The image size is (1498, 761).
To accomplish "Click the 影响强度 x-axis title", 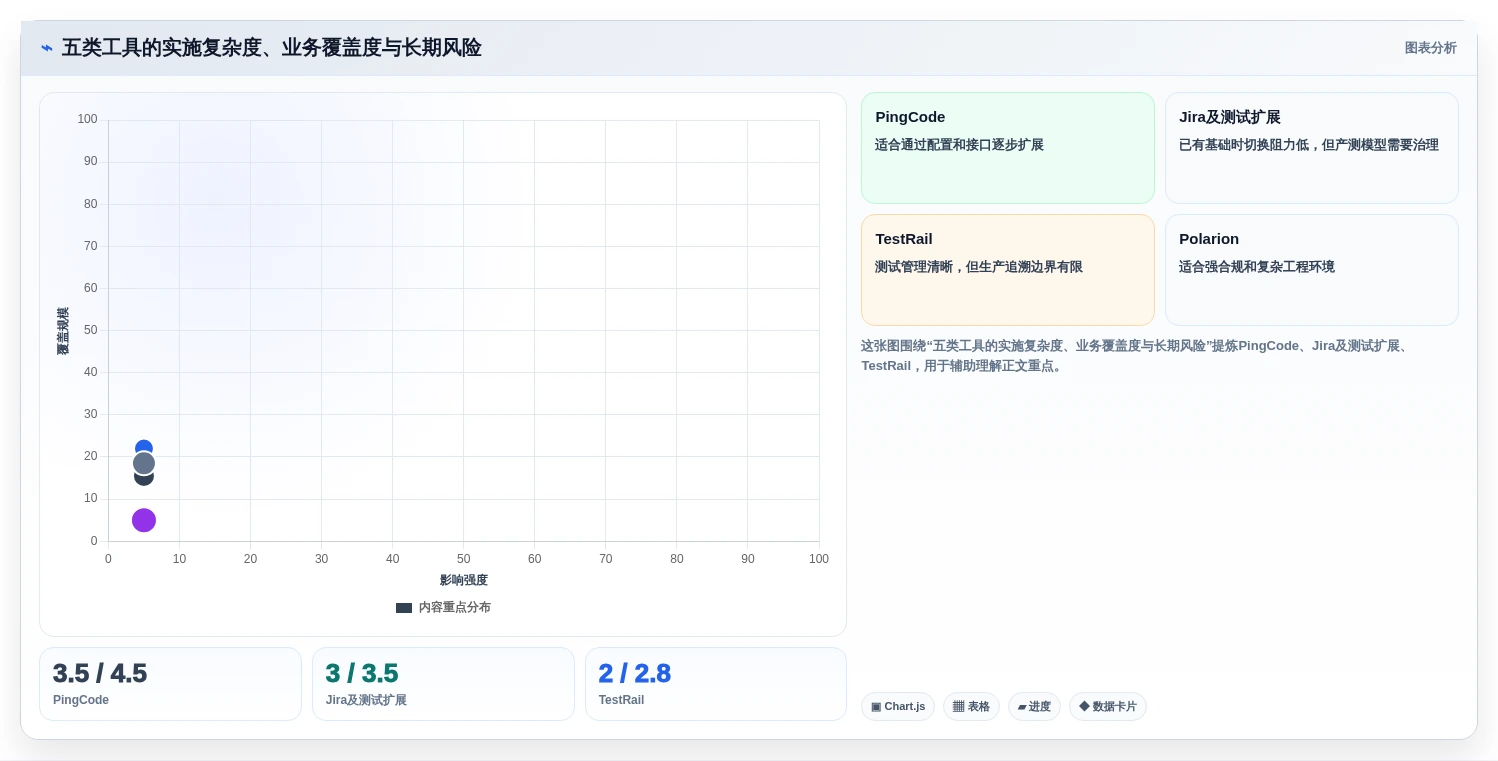I will click(x=464, y=580).
